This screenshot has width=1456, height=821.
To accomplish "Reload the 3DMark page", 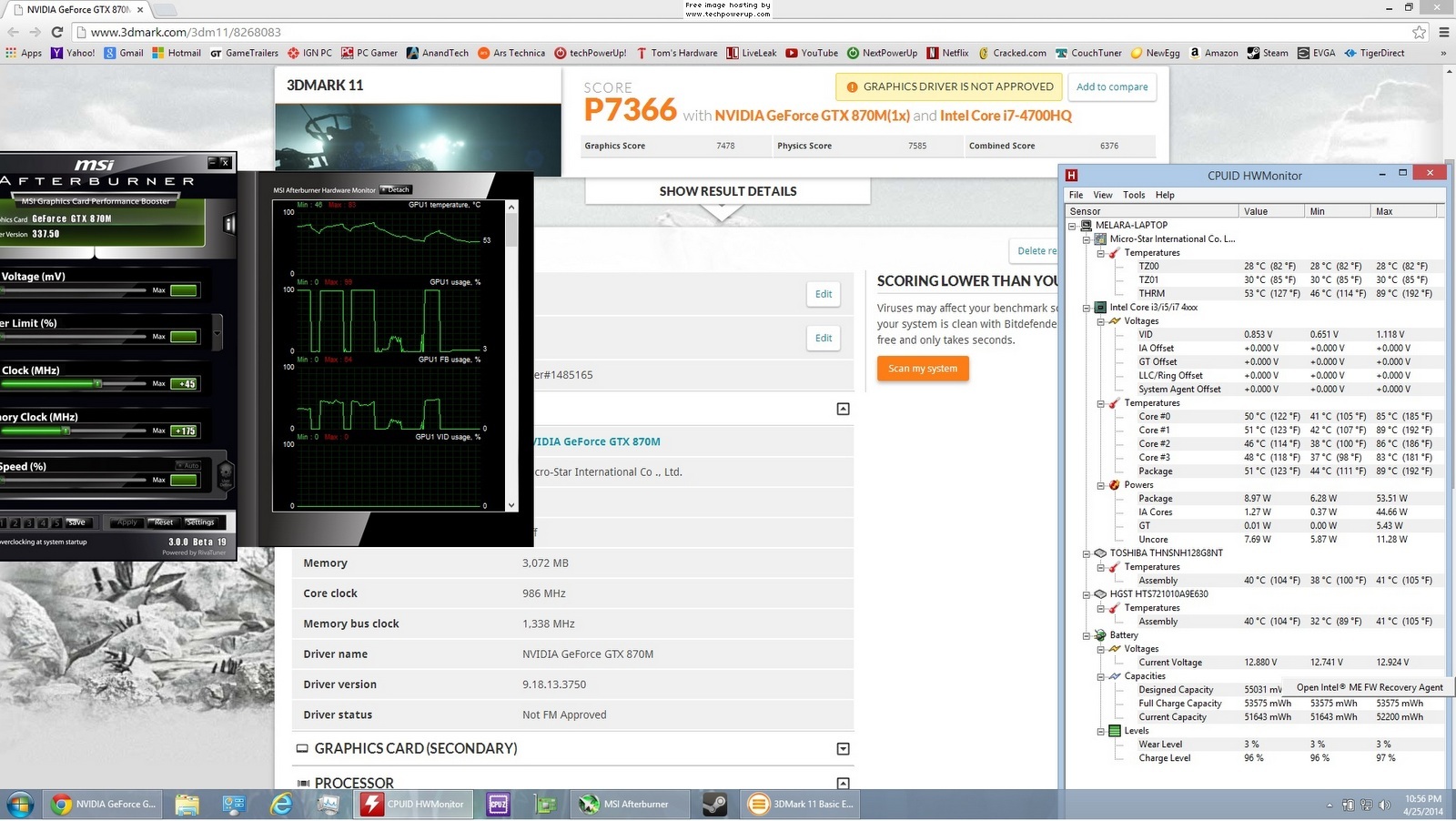I will 56,32.
